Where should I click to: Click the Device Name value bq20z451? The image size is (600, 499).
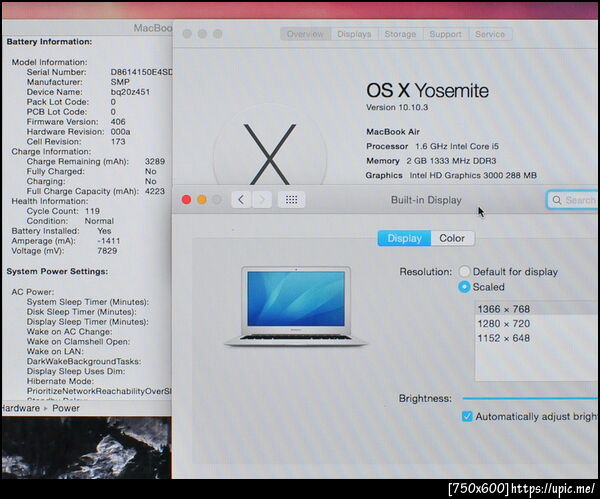pyautogui.click(x=130, y=92)
